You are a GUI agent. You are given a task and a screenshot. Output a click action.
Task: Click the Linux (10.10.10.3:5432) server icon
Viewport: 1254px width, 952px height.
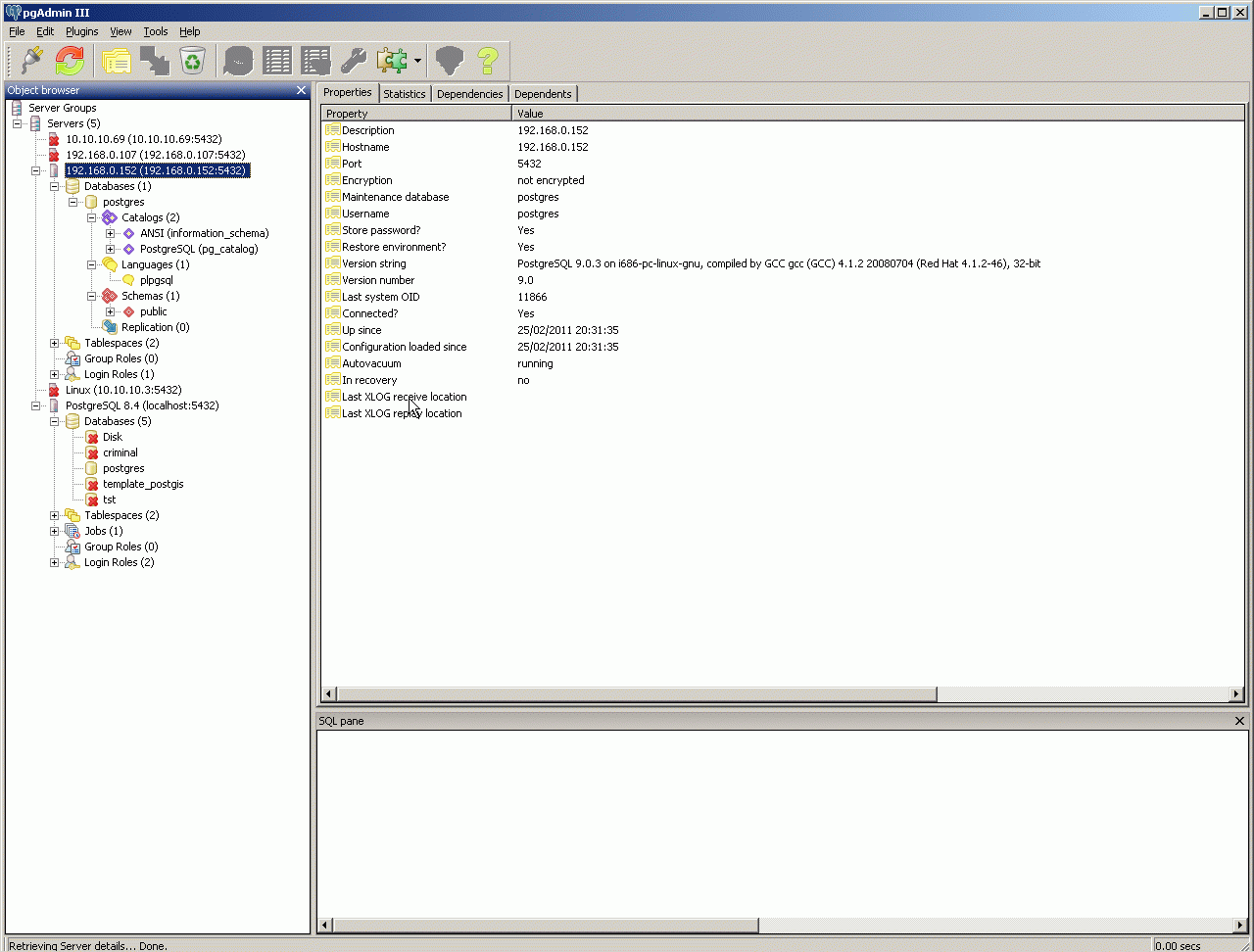tap(54, 390)
